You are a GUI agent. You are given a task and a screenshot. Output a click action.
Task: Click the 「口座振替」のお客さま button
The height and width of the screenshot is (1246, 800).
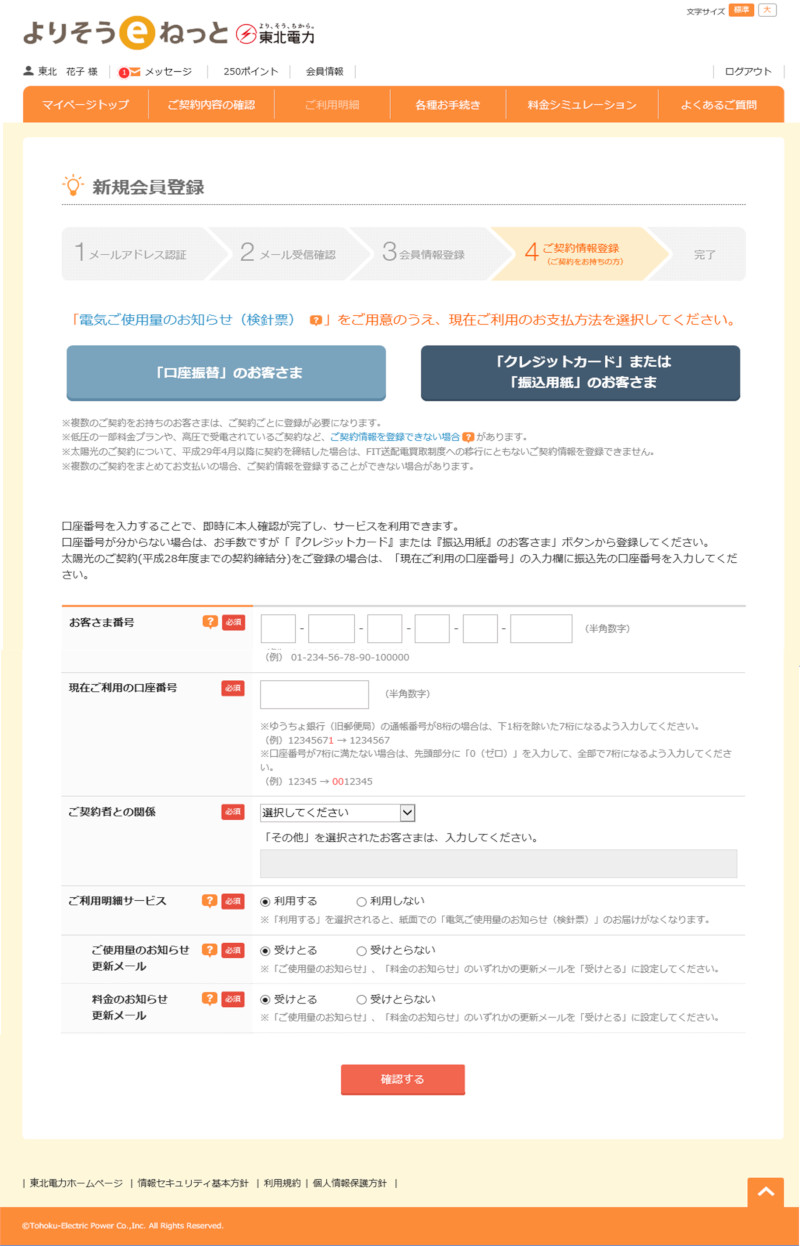tap(226, 373)
